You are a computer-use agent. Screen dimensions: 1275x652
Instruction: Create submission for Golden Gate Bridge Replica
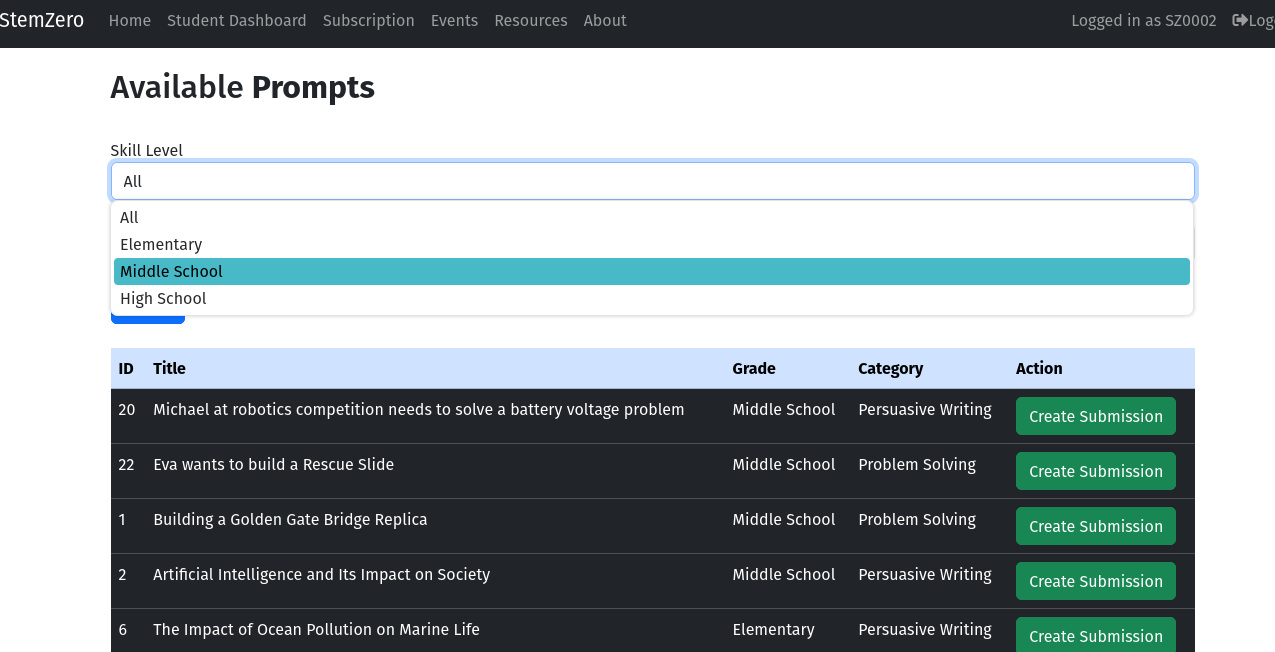(1095, 525)
